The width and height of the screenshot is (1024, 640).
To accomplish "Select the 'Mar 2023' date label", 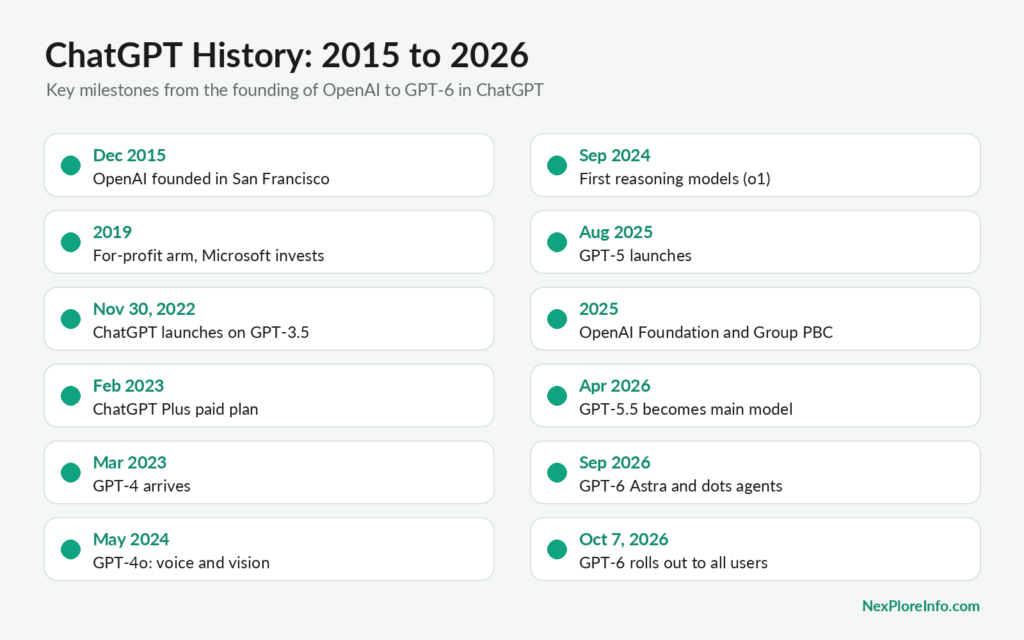I will [129, 462].
